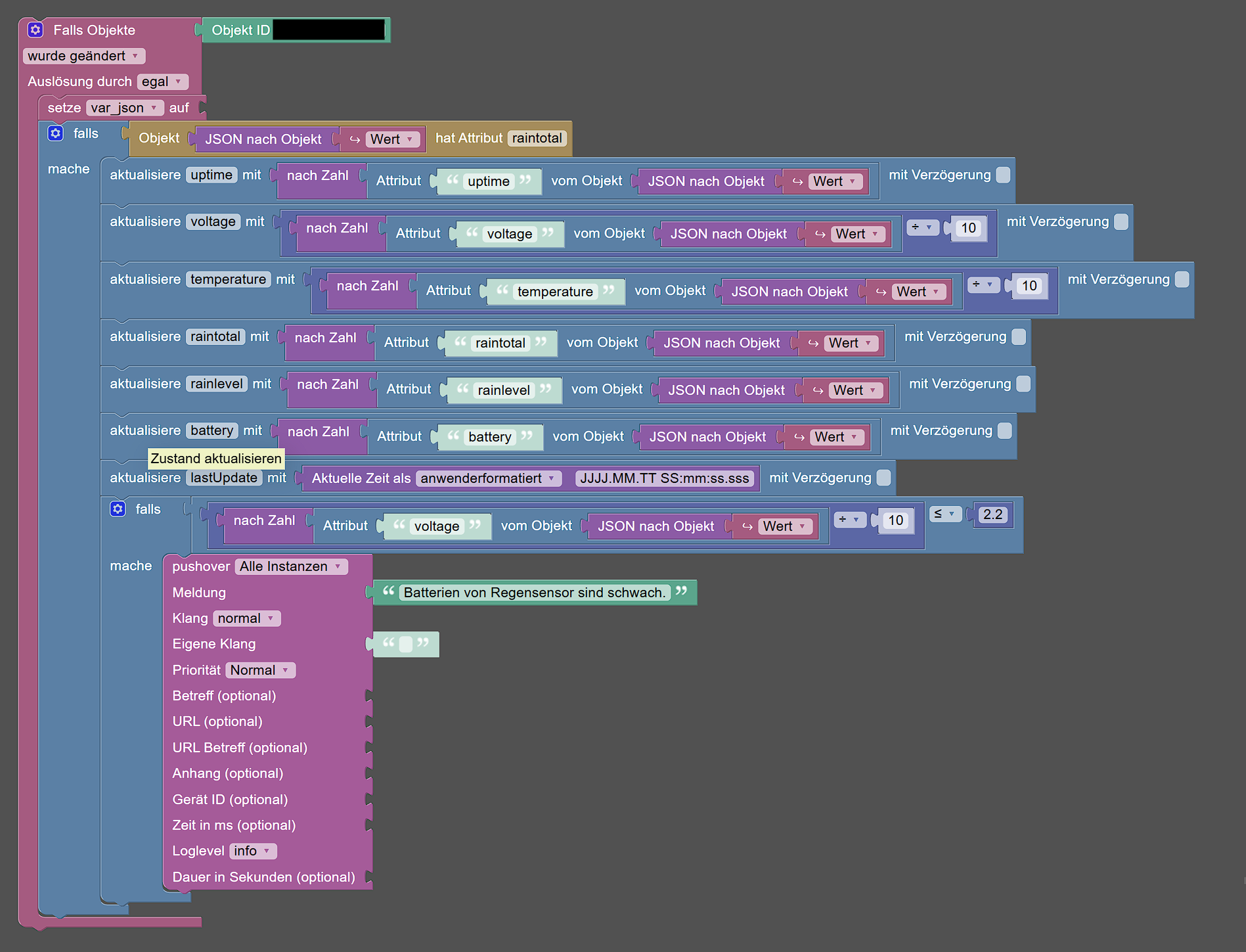Edit 'uptime' attribute string

pos(488,181)
